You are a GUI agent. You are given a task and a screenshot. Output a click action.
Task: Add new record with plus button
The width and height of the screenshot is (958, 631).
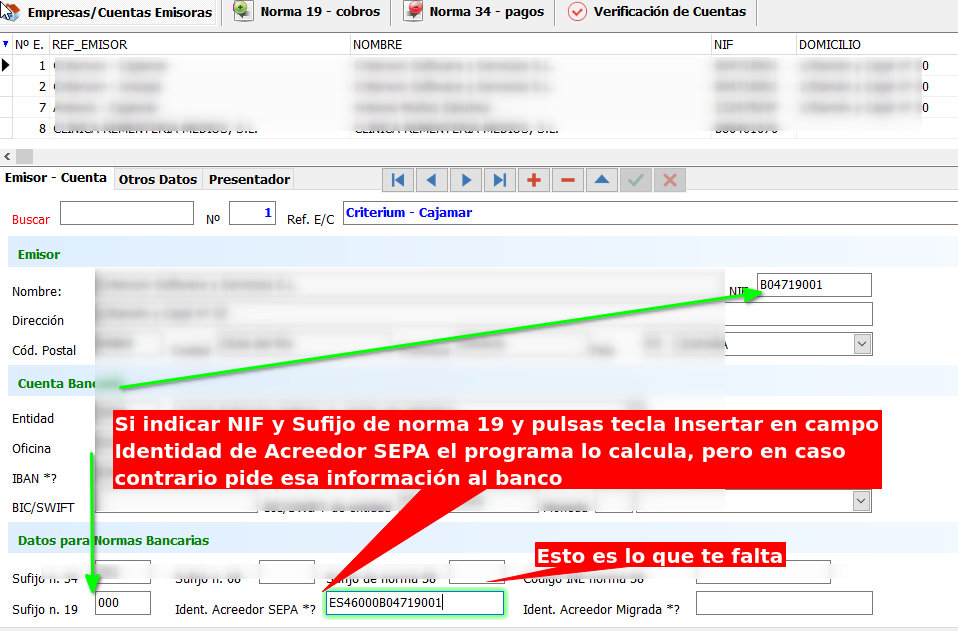[533, 180]
